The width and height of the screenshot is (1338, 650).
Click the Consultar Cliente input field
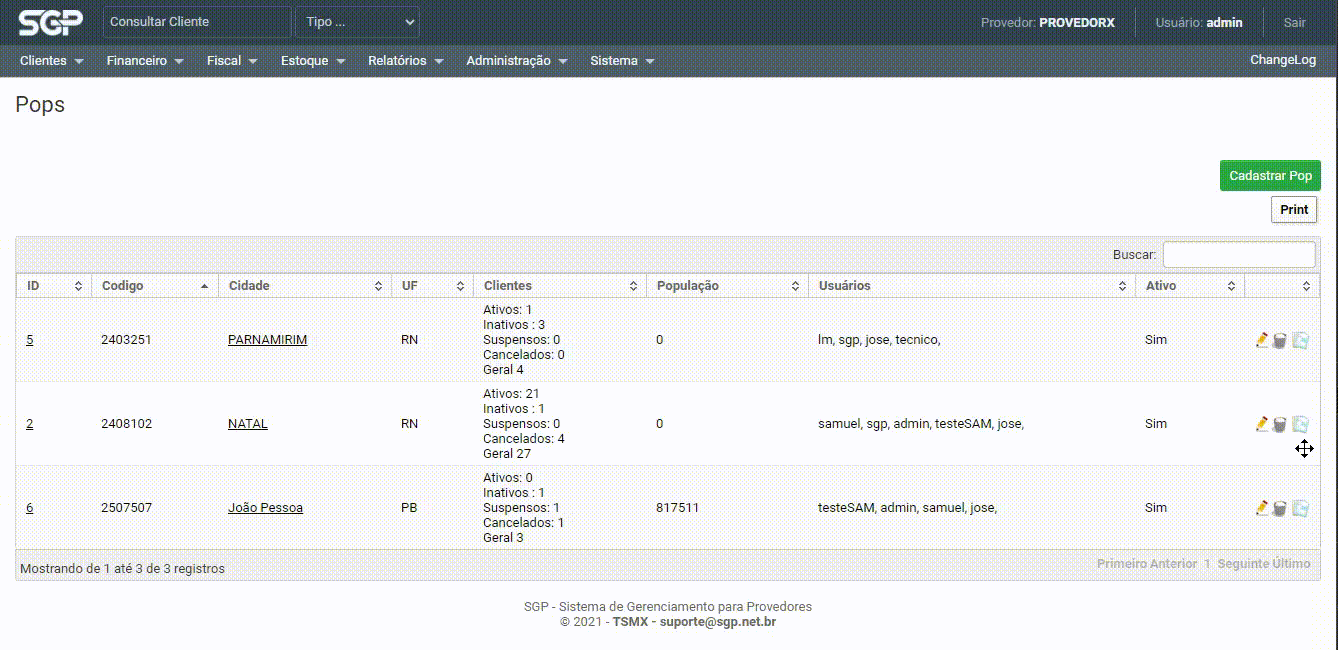[197, 22]
